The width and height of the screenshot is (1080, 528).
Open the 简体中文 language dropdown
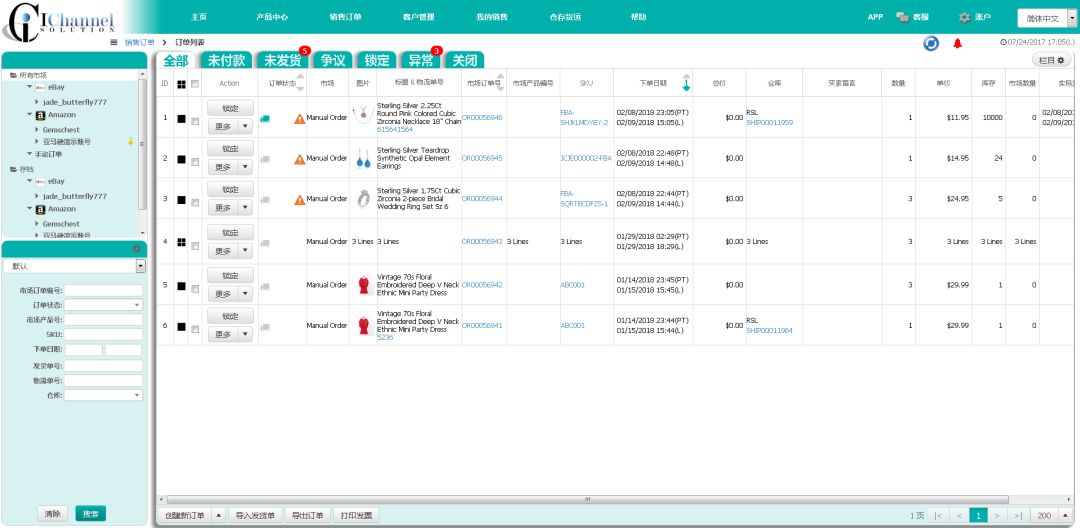[1047, 19]
